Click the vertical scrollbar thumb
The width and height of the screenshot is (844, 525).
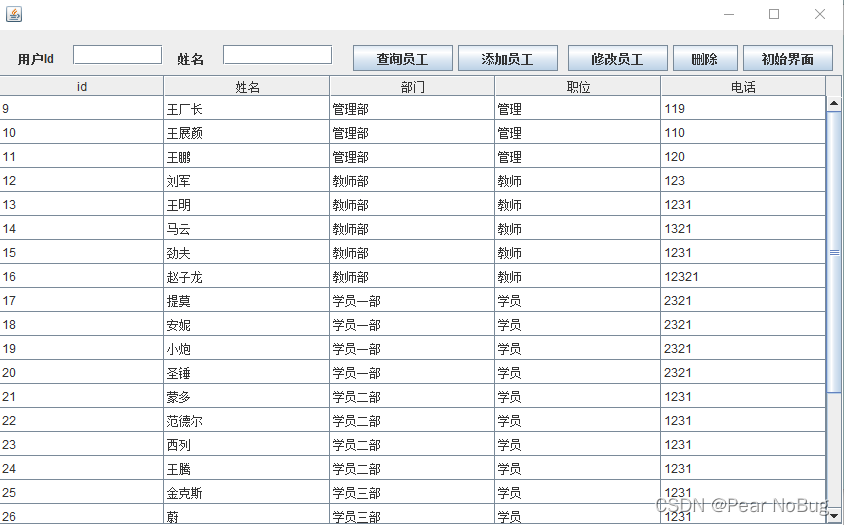coord(834,251)
